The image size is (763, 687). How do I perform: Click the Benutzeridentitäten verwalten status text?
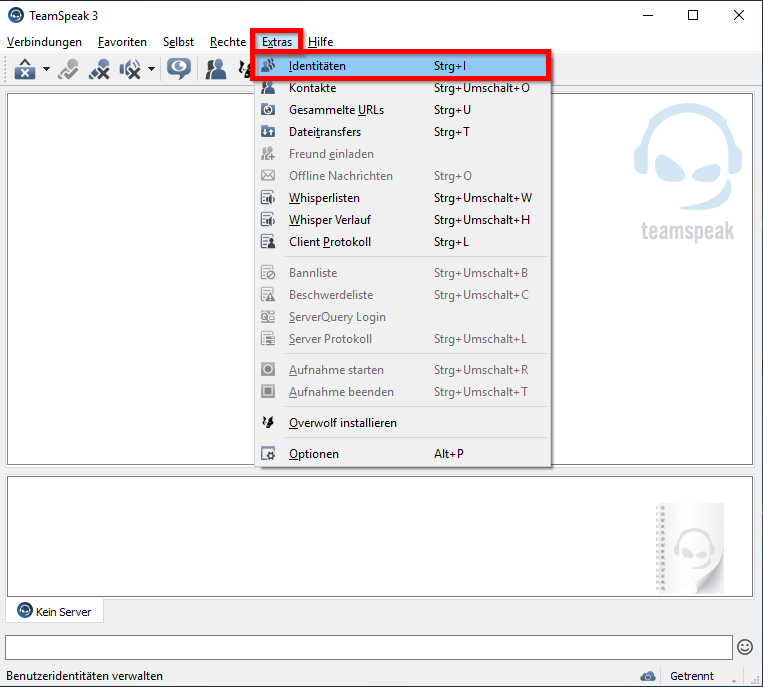point(84,676)
